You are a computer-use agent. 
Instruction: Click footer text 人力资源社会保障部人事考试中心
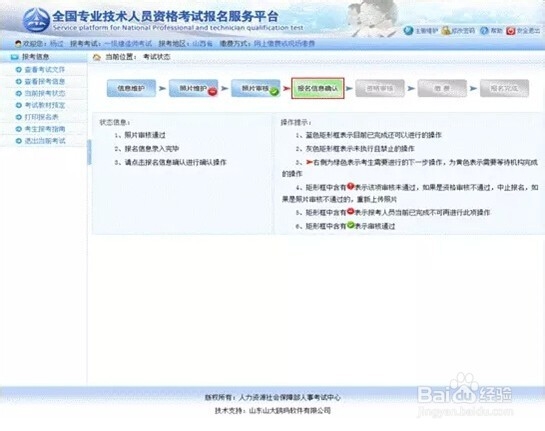(290, 397)
